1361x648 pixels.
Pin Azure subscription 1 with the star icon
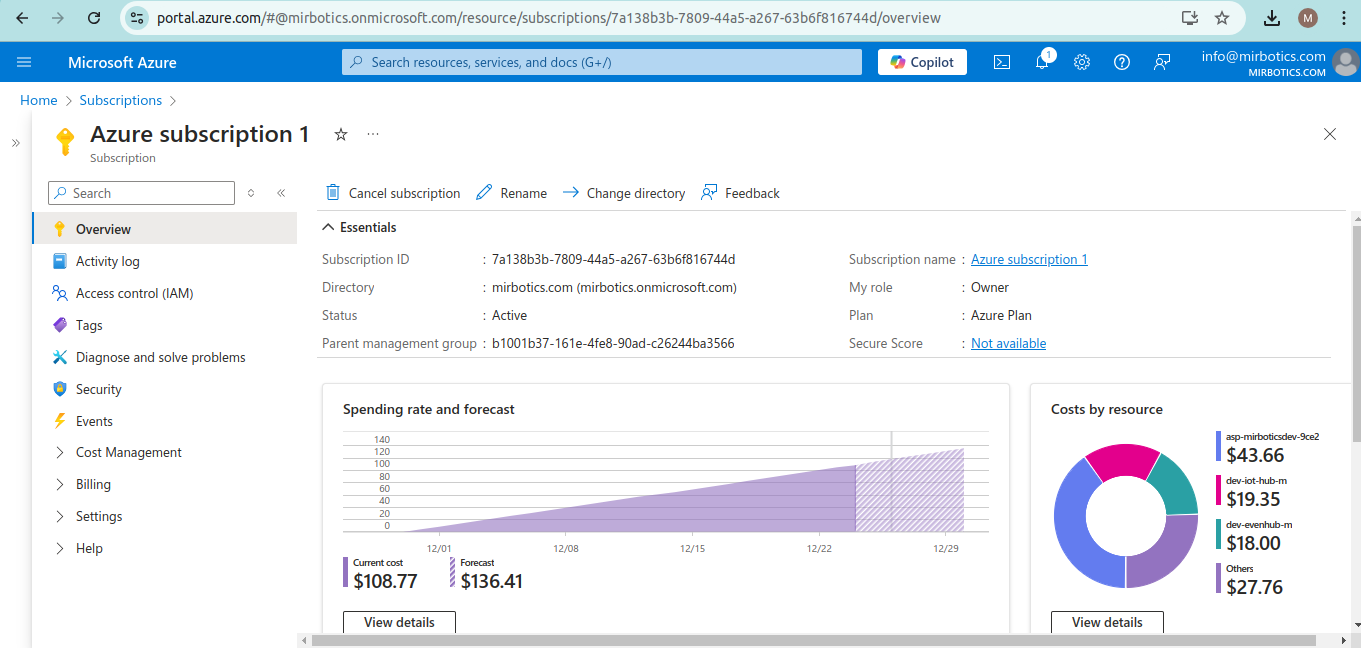pos(341,134)
